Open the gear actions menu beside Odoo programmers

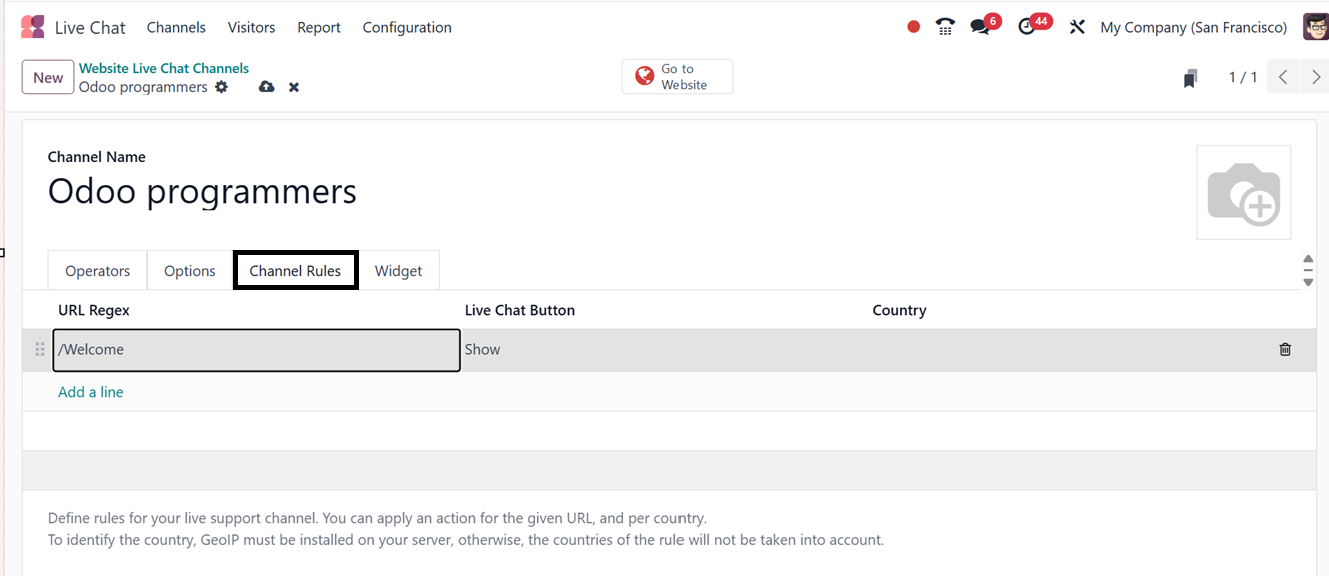click(221, 87)
